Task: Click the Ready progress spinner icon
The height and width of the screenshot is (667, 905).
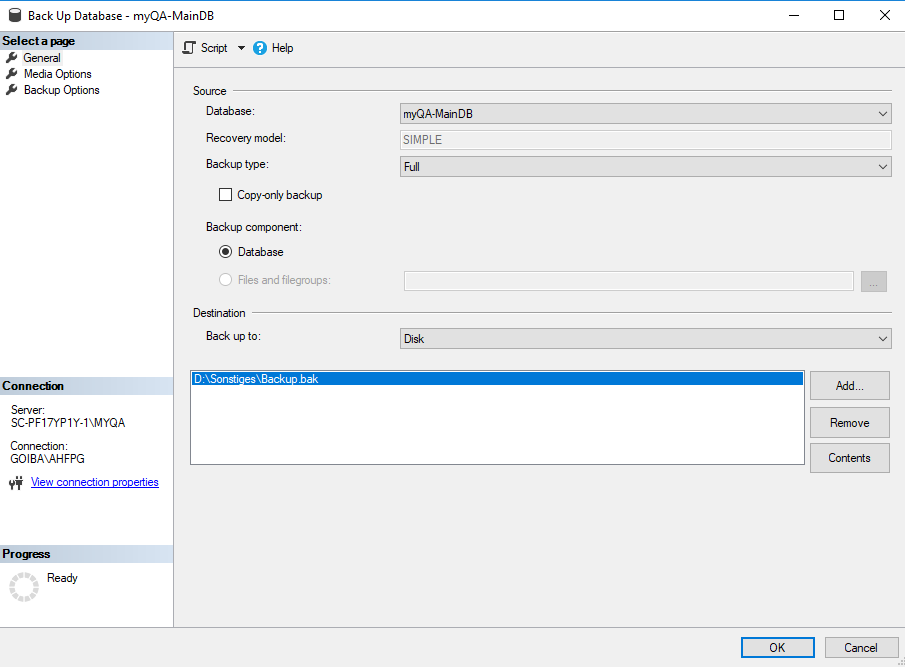Action: (23, 587)
